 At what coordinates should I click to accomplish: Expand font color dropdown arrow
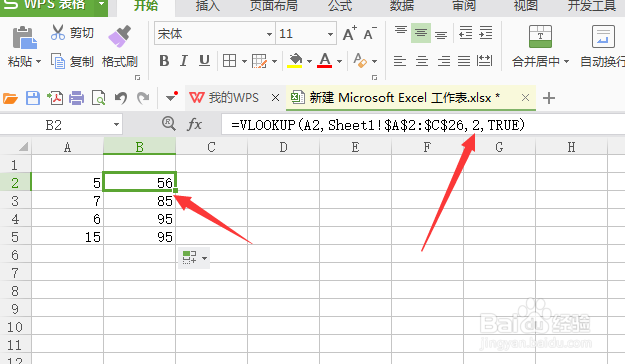pos(339,61)
